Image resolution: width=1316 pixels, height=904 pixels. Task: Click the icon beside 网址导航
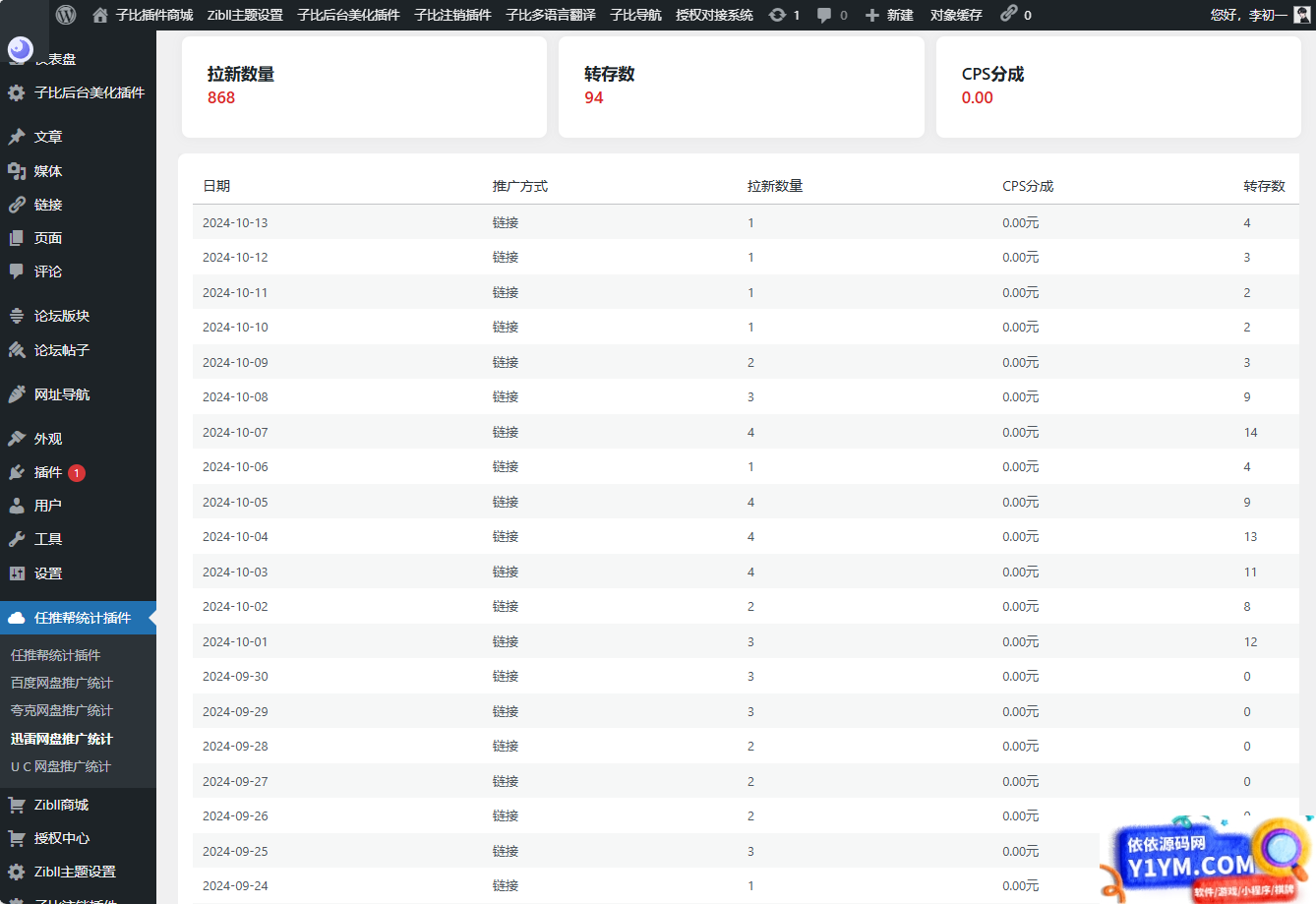pos(17,394)
